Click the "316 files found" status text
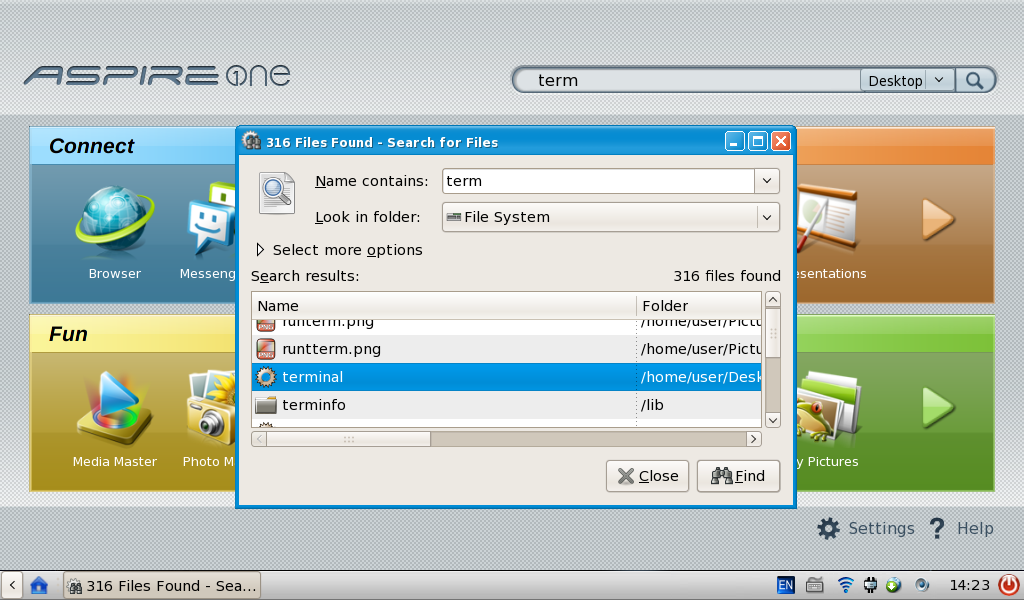Image resolution: width=1024 pixels, height=600 pixels. tap(727, 276)
